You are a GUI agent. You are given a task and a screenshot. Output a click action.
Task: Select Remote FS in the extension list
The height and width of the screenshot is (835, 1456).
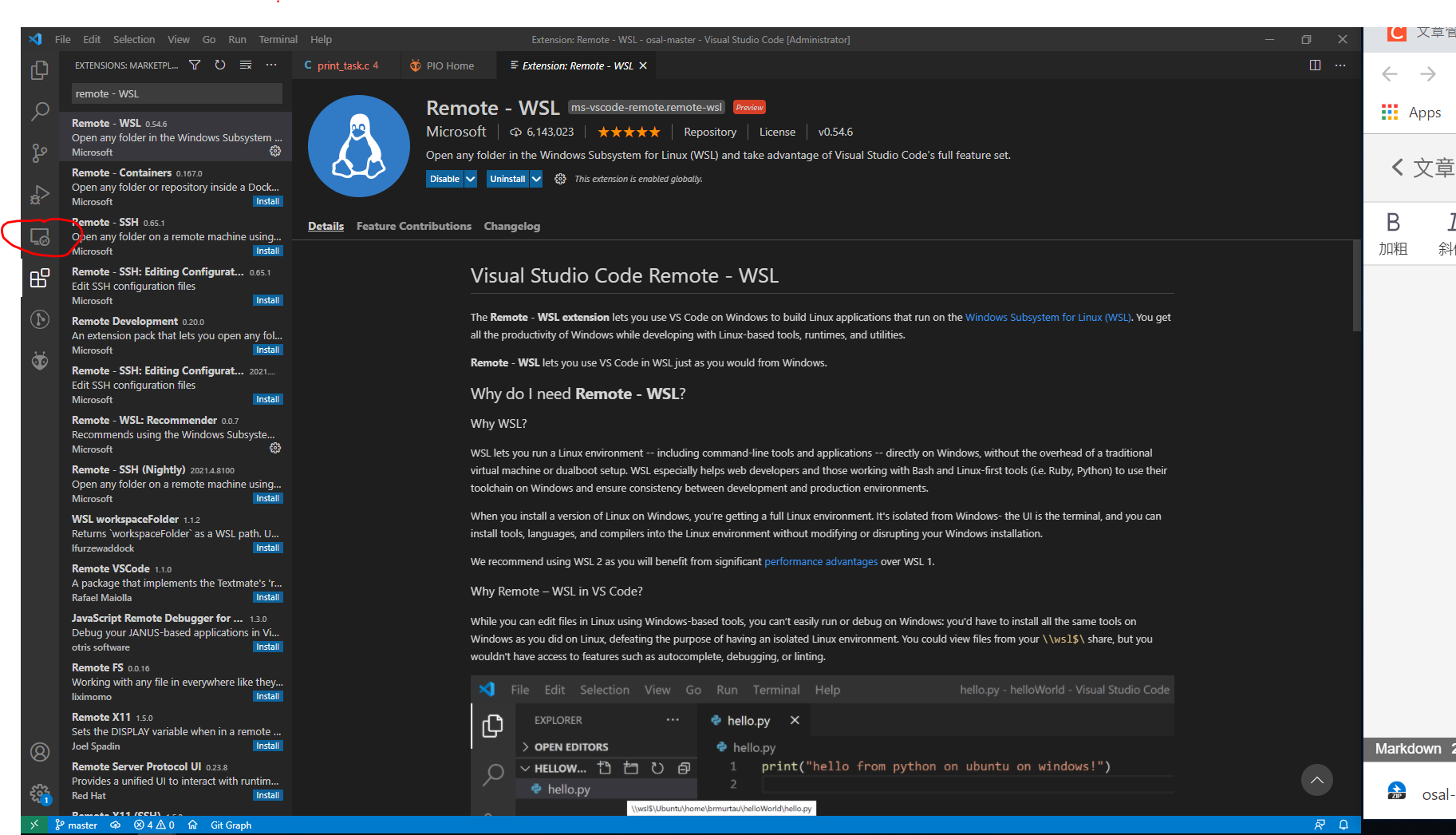coord(176,682)
